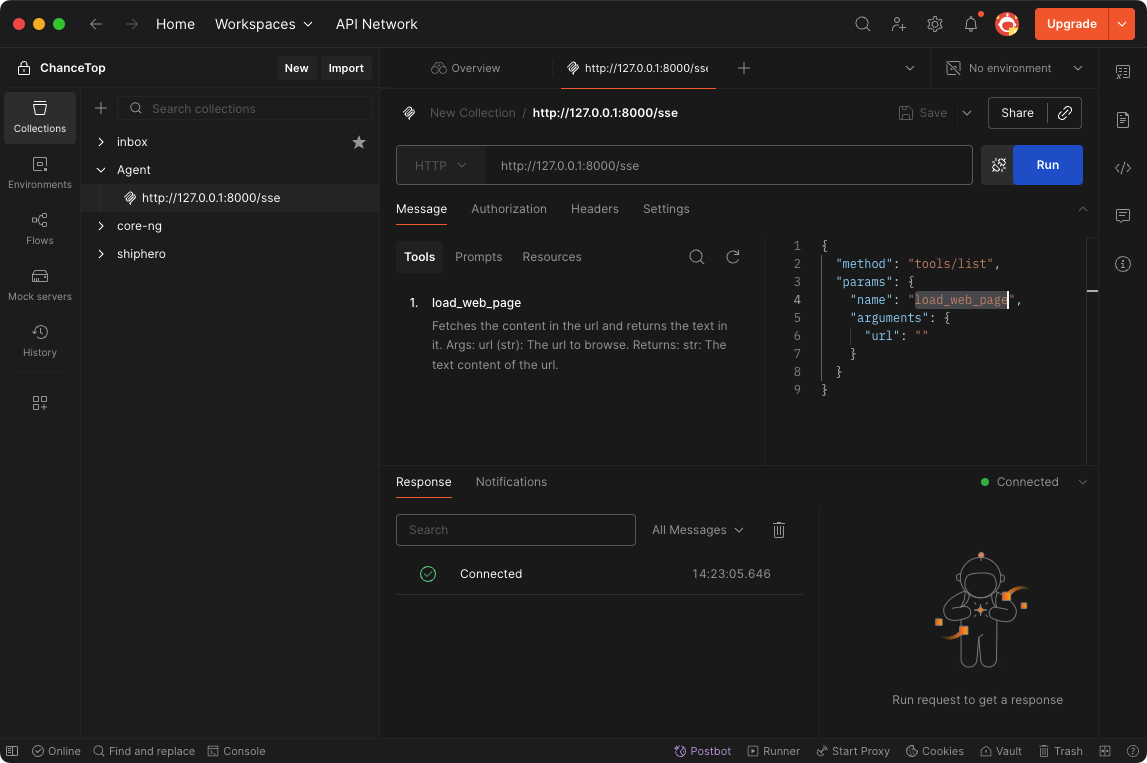Open the Workspaces menu

pyautogui.click(x=264, y=24)
